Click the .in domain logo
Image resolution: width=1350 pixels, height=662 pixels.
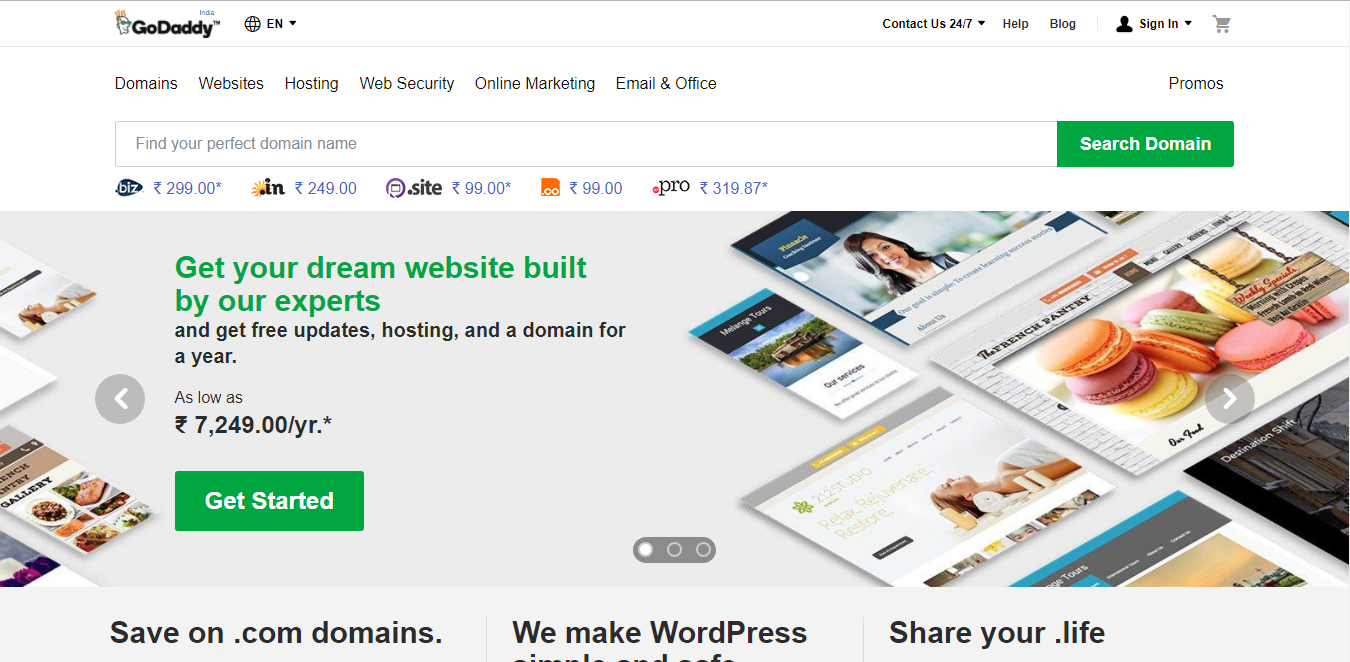click(x=268, y=187)
